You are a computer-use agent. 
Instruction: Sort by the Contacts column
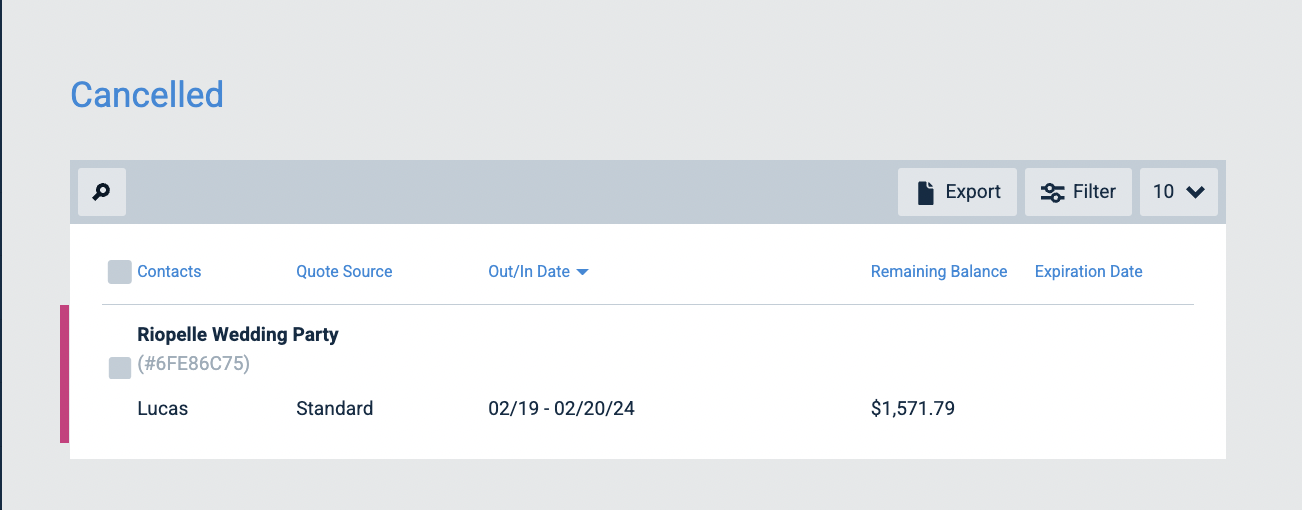tap(169, 272)
